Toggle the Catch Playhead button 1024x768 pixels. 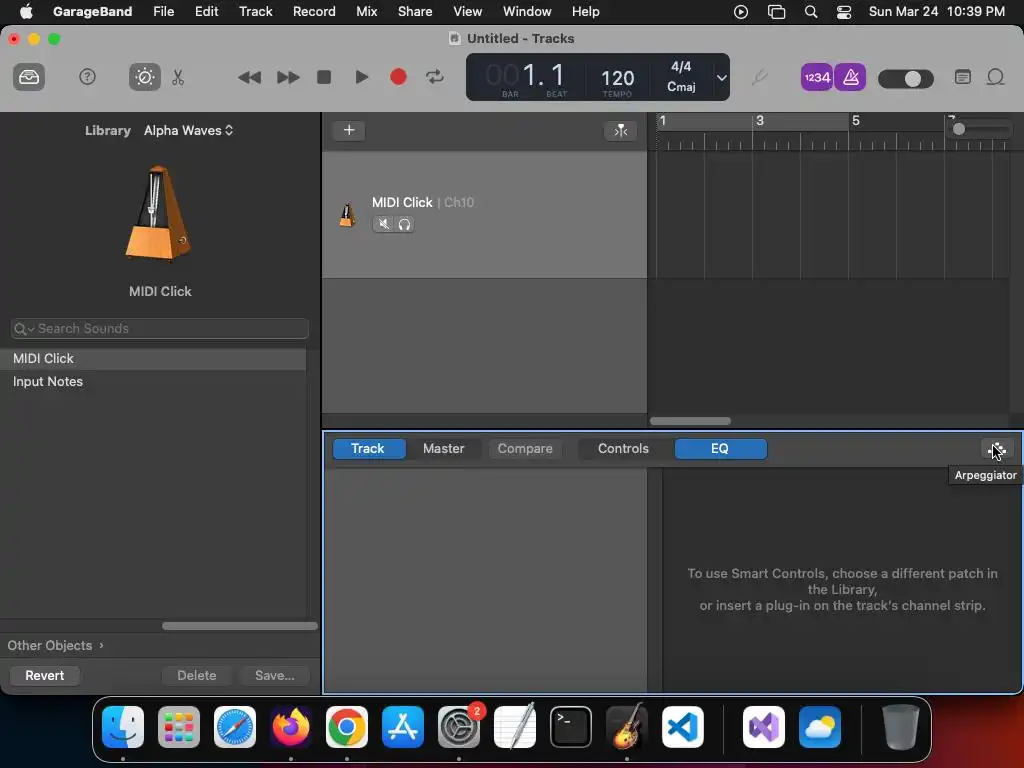coord(620,131)
